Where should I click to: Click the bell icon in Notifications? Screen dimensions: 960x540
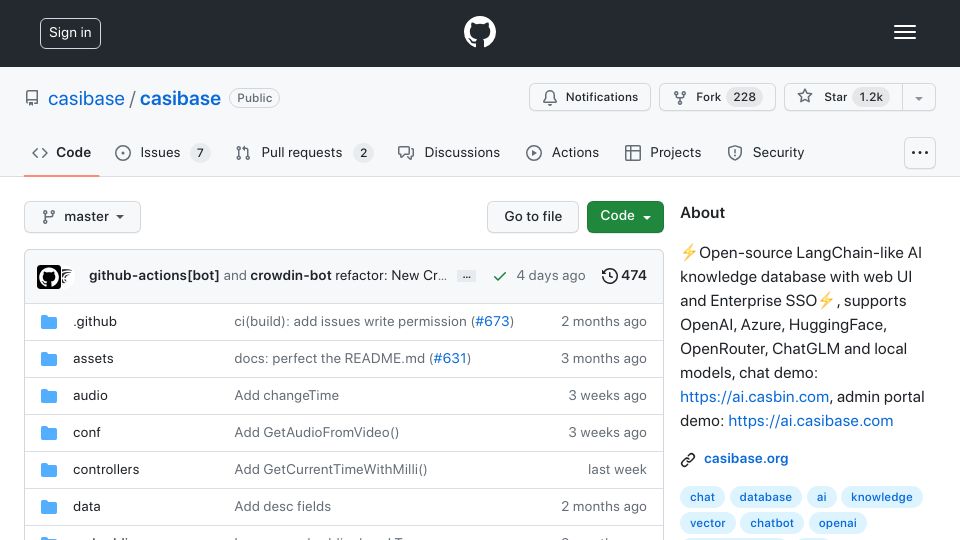pos(550,97)
